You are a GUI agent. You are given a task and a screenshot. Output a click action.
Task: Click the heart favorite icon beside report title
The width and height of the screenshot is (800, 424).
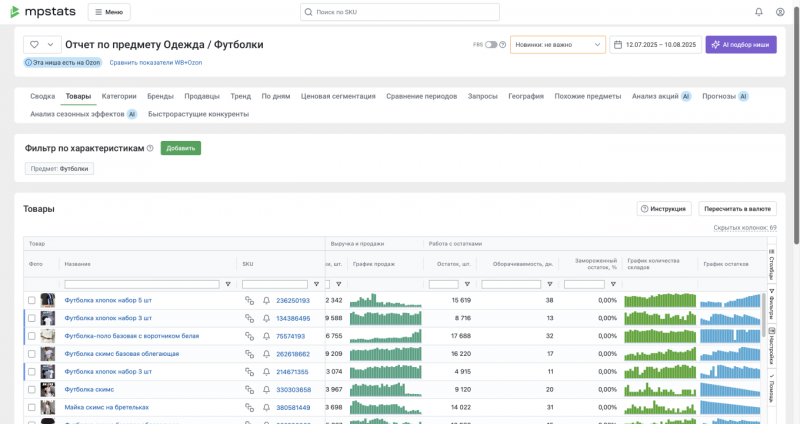[34, 45]
